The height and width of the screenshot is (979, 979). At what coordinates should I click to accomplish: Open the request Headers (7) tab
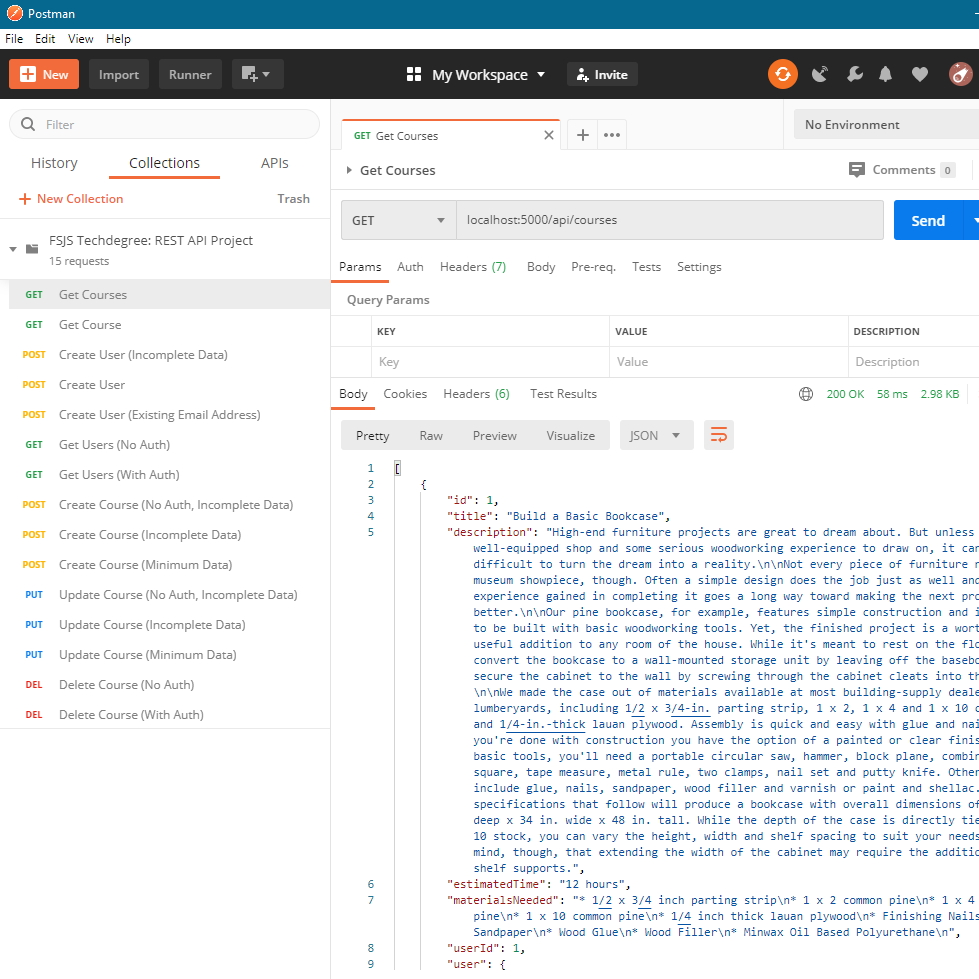coord(473,267)
